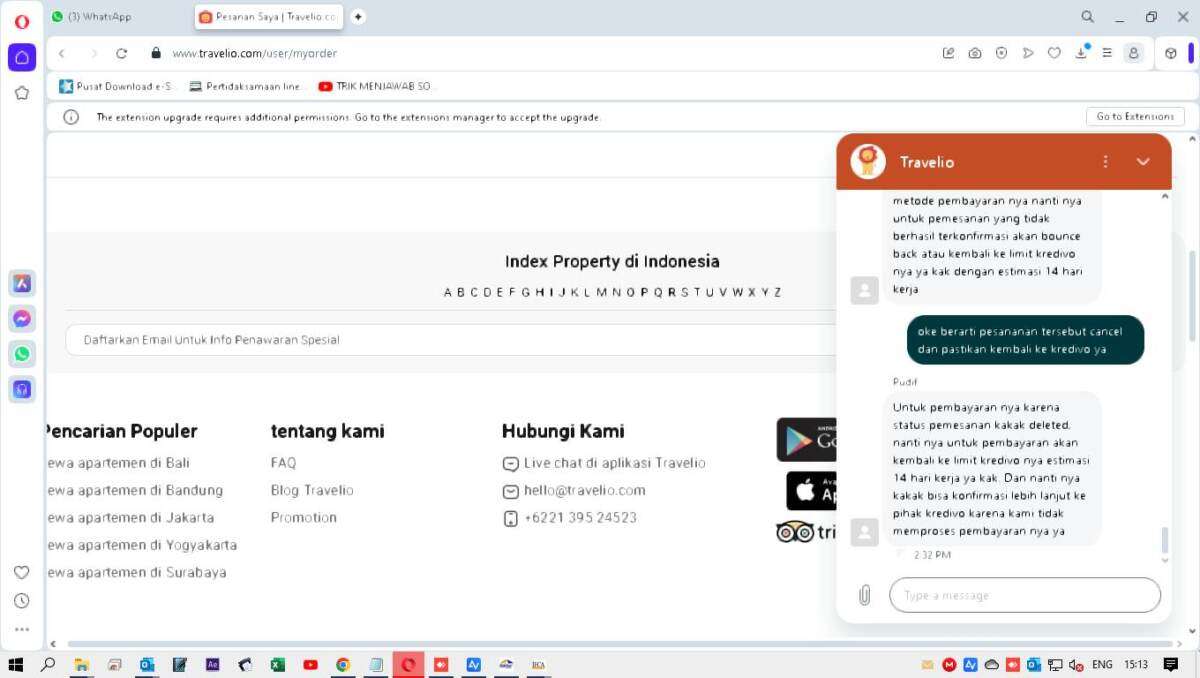Open Sewa apartemen di Jakarta link
The height and width of the screenshot is (678, 1200).
click(x=130, y=517)
